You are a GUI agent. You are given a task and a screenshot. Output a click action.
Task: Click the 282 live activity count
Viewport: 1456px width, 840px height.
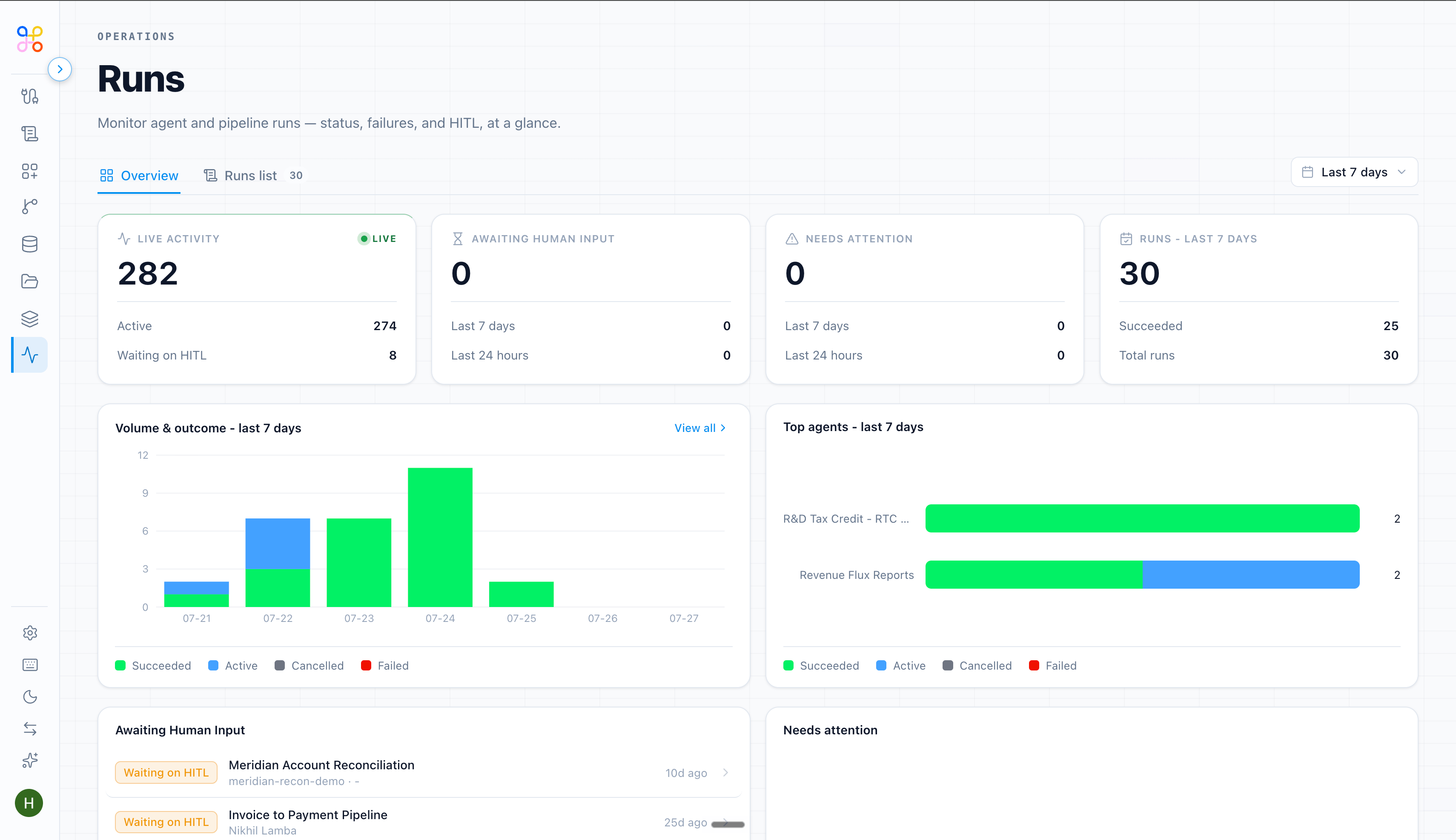pos(148,273)
